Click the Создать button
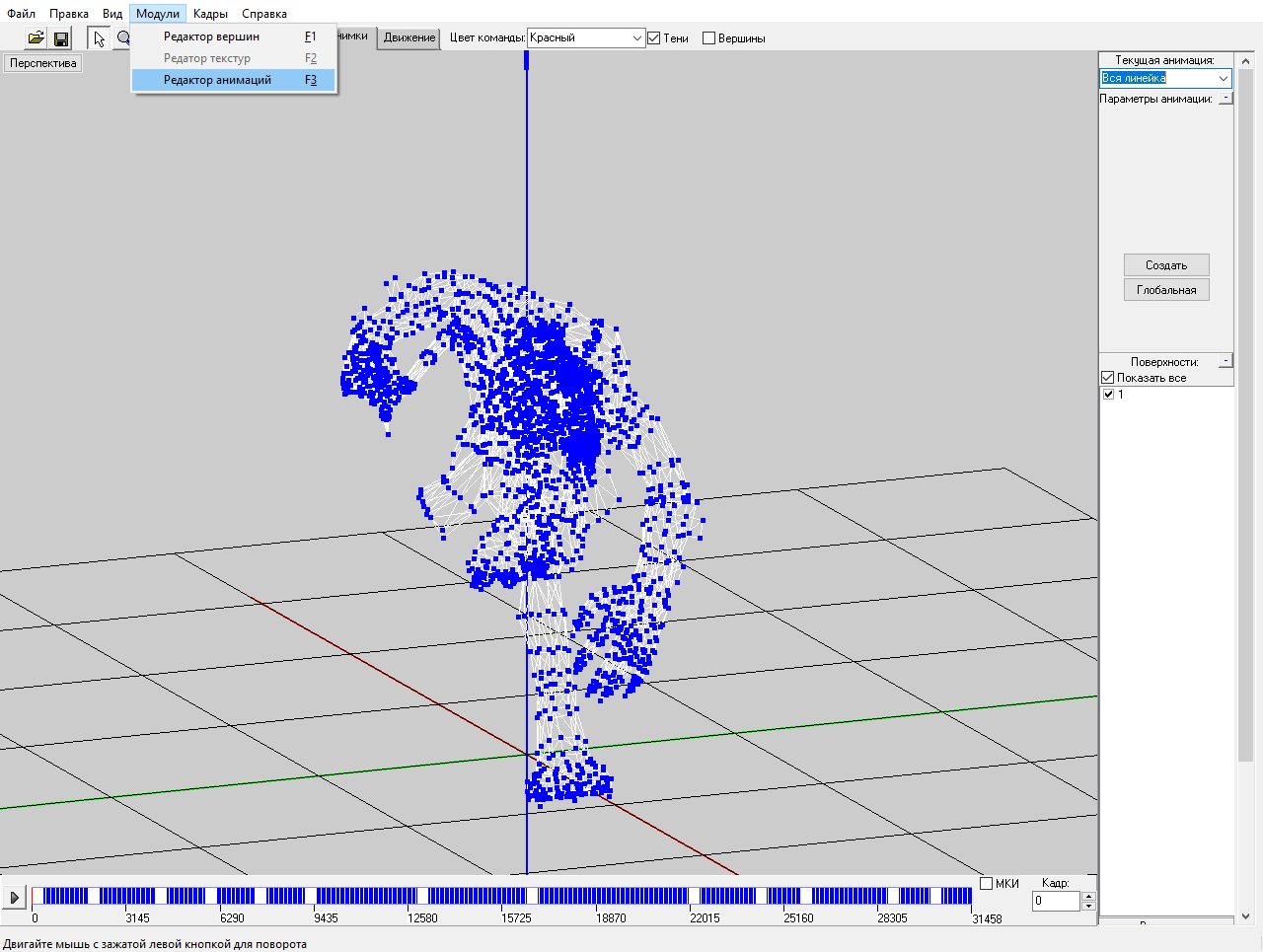The height and width of the screenshot is (952, 1263). (x=1166, y=265)
